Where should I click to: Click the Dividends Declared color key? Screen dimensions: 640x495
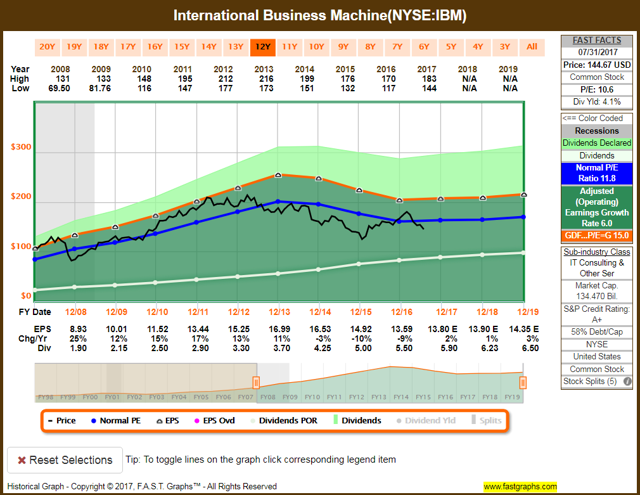(597, 143)
